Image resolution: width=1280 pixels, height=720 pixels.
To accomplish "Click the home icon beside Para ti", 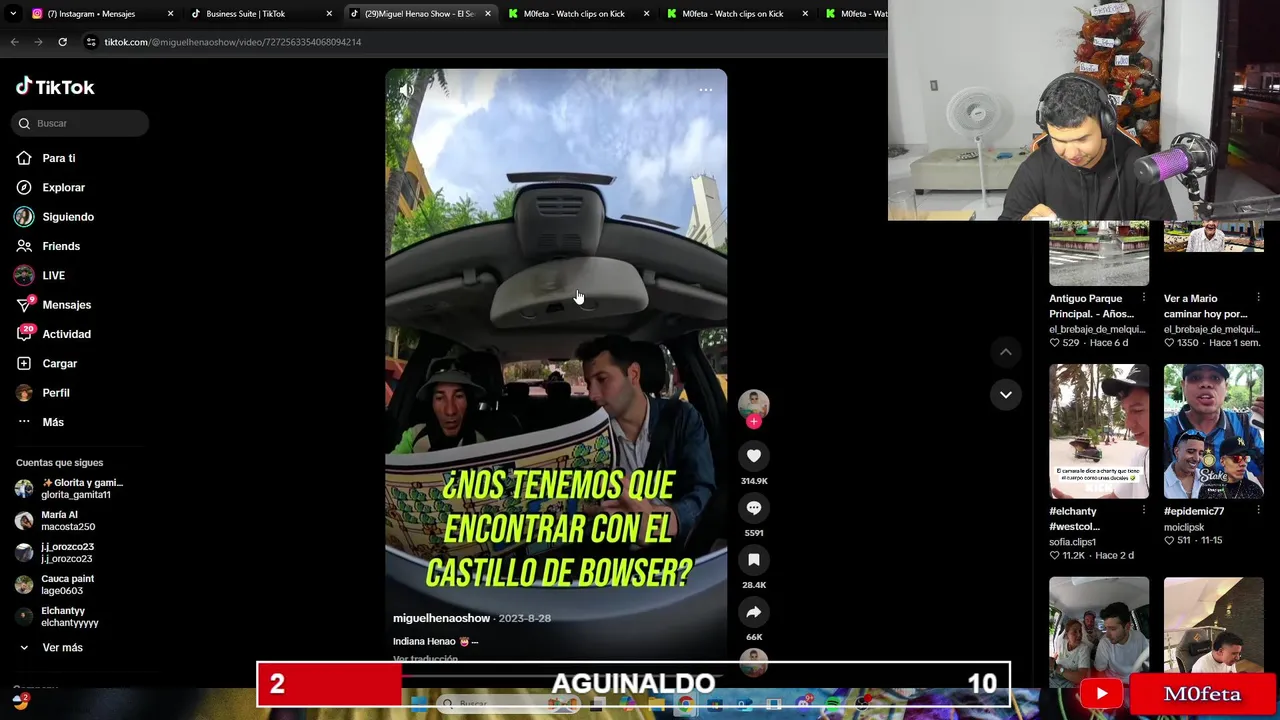I will 24,158.
